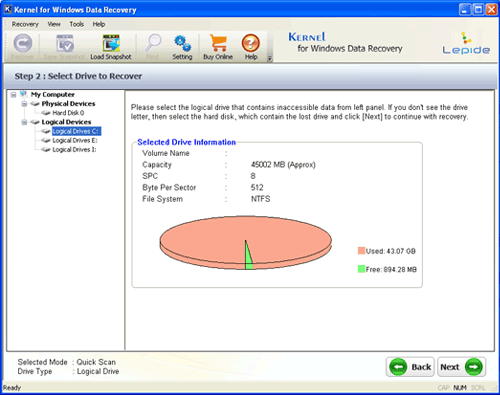Click the green Free legend swatch
This screenshot has height=395, width=500.
click(x=361, y=269)
